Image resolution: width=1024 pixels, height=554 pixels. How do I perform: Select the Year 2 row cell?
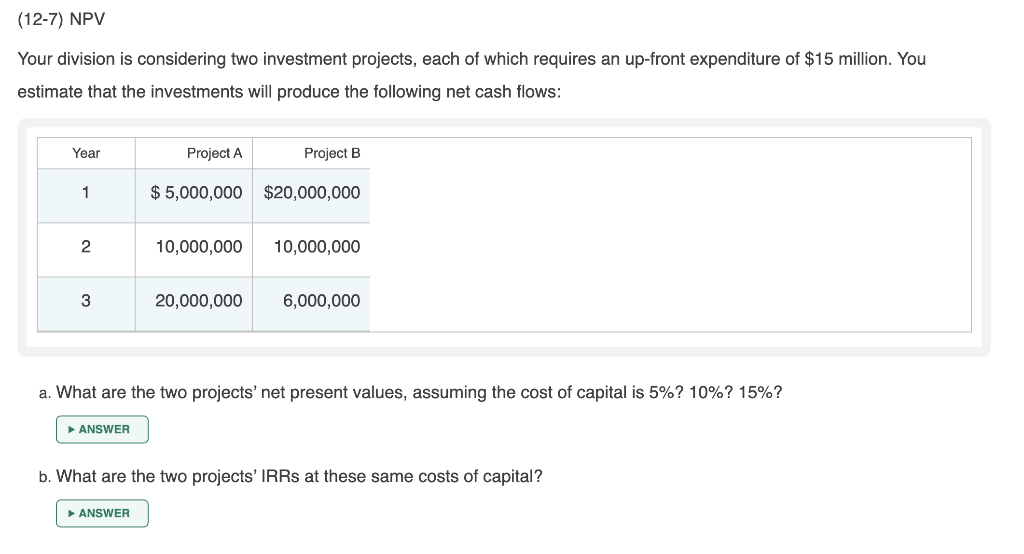[x=86, y=247]
